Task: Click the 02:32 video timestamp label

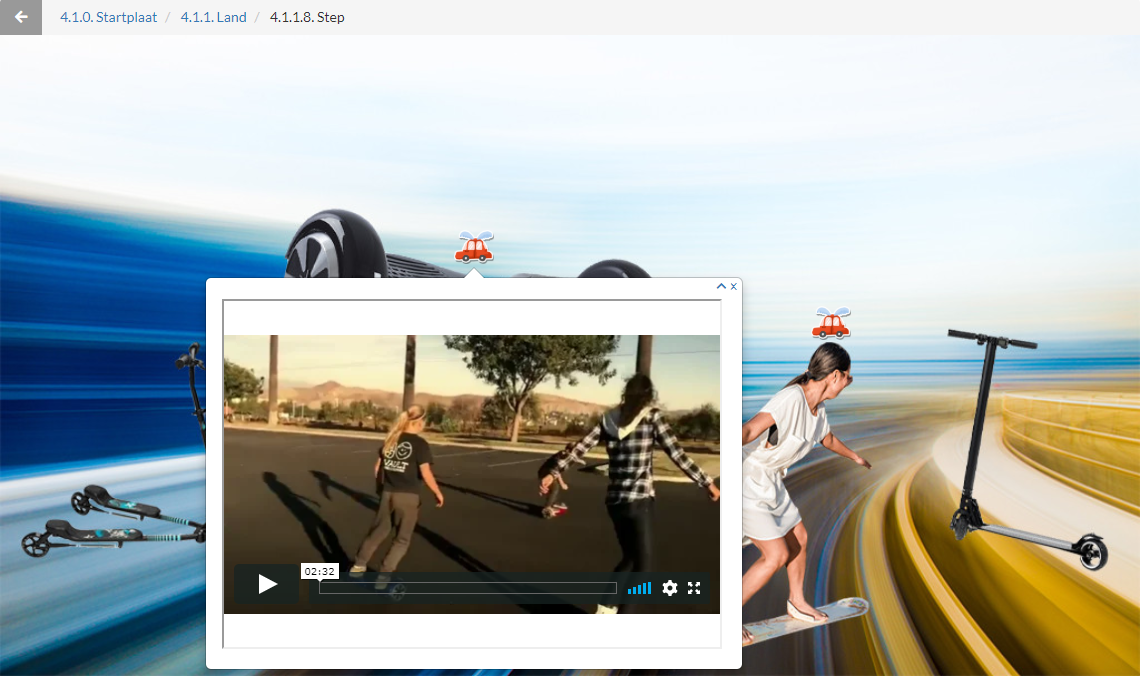Action: click(319, 571)
